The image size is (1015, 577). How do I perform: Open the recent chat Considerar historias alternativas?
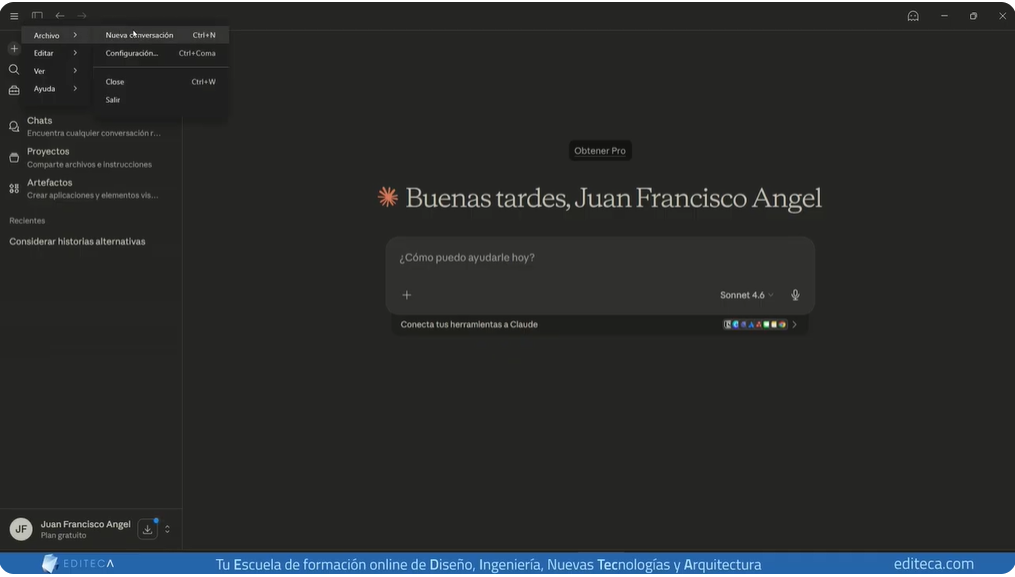click(77, 241)
